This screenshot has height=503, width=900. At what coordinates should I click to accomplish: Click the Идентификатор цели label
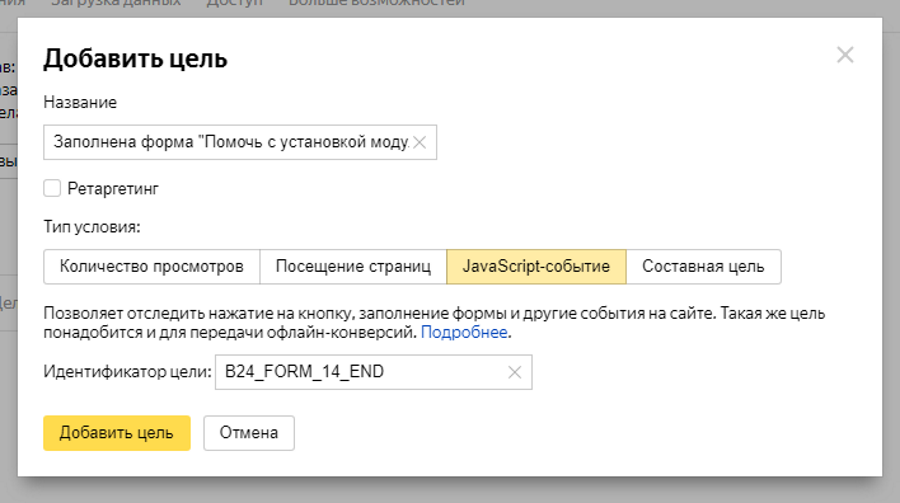[x=128, y=373]
